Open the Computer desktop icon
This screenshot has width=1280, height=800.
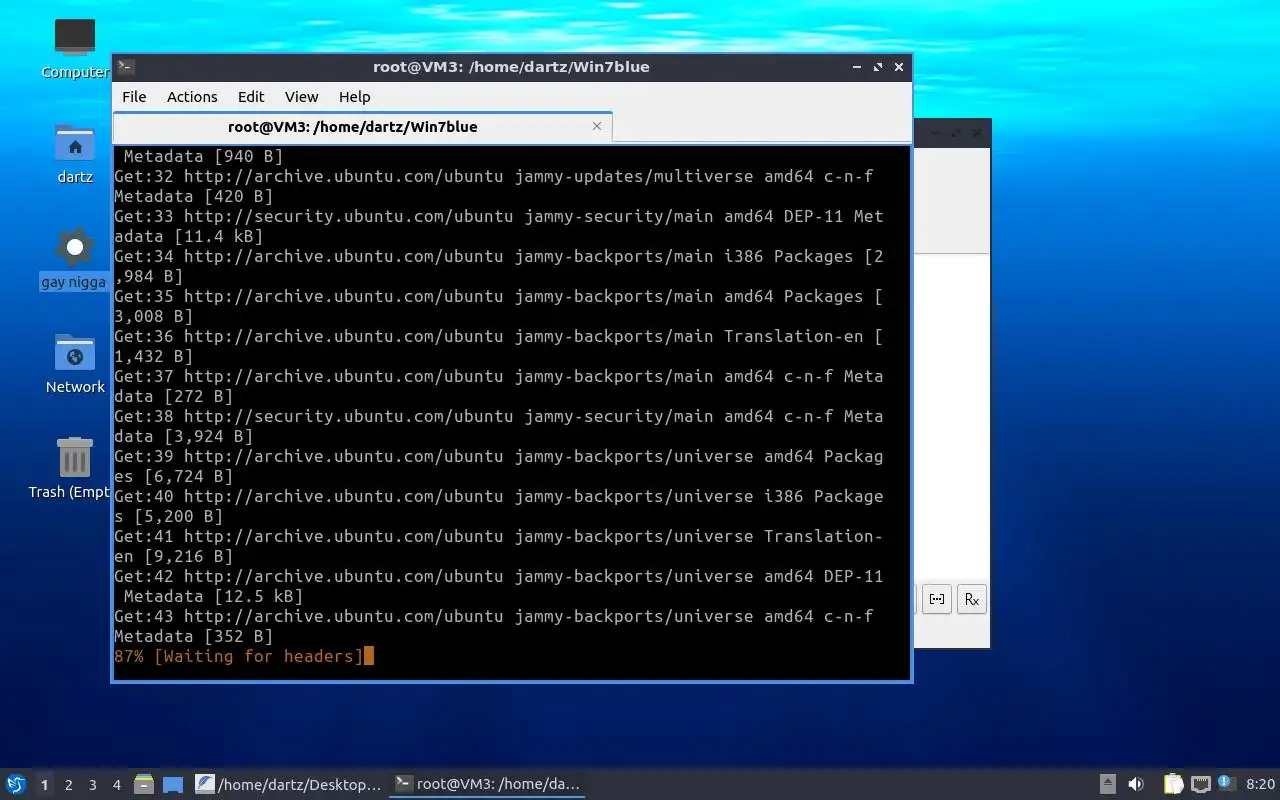coord(75,38)
